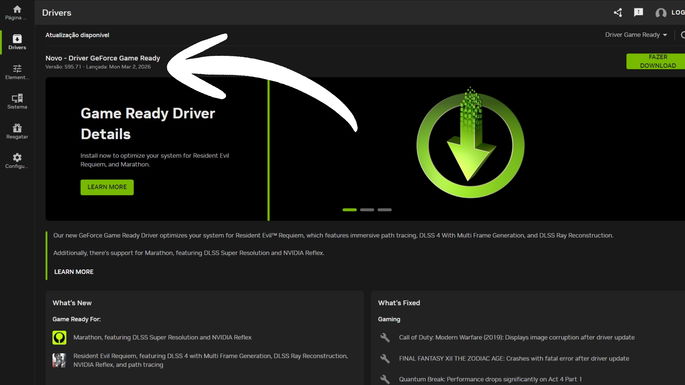
Task: Select the second carousel slide indicator
Action: 367,210
